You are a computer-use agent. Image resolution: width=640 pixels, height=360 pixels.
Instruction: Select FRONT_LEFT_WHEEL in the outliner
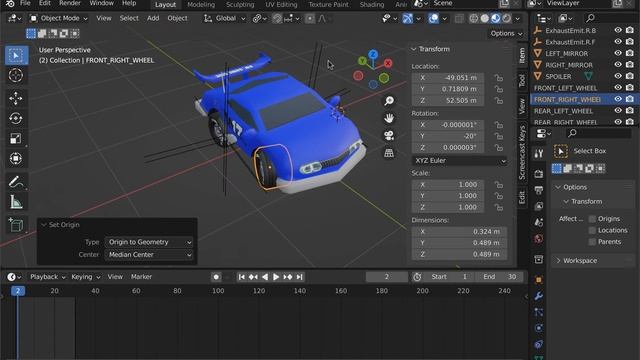pos(565,88)
